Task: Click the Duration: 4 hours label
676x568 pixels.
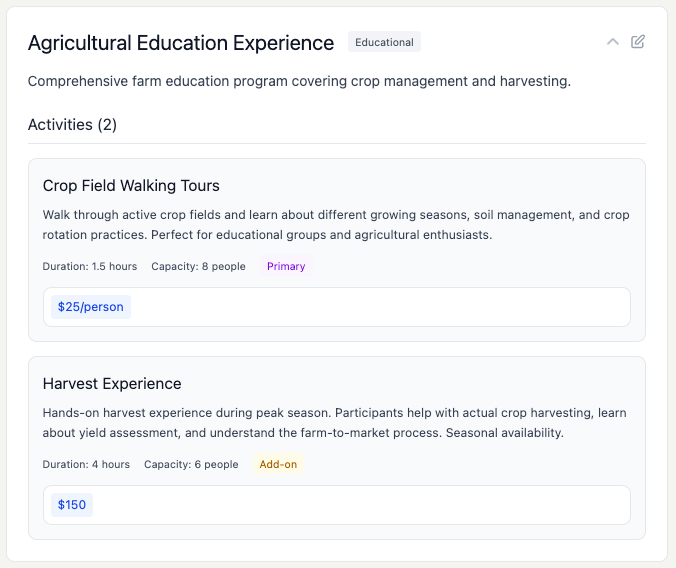Action: (x=86, y=465)
